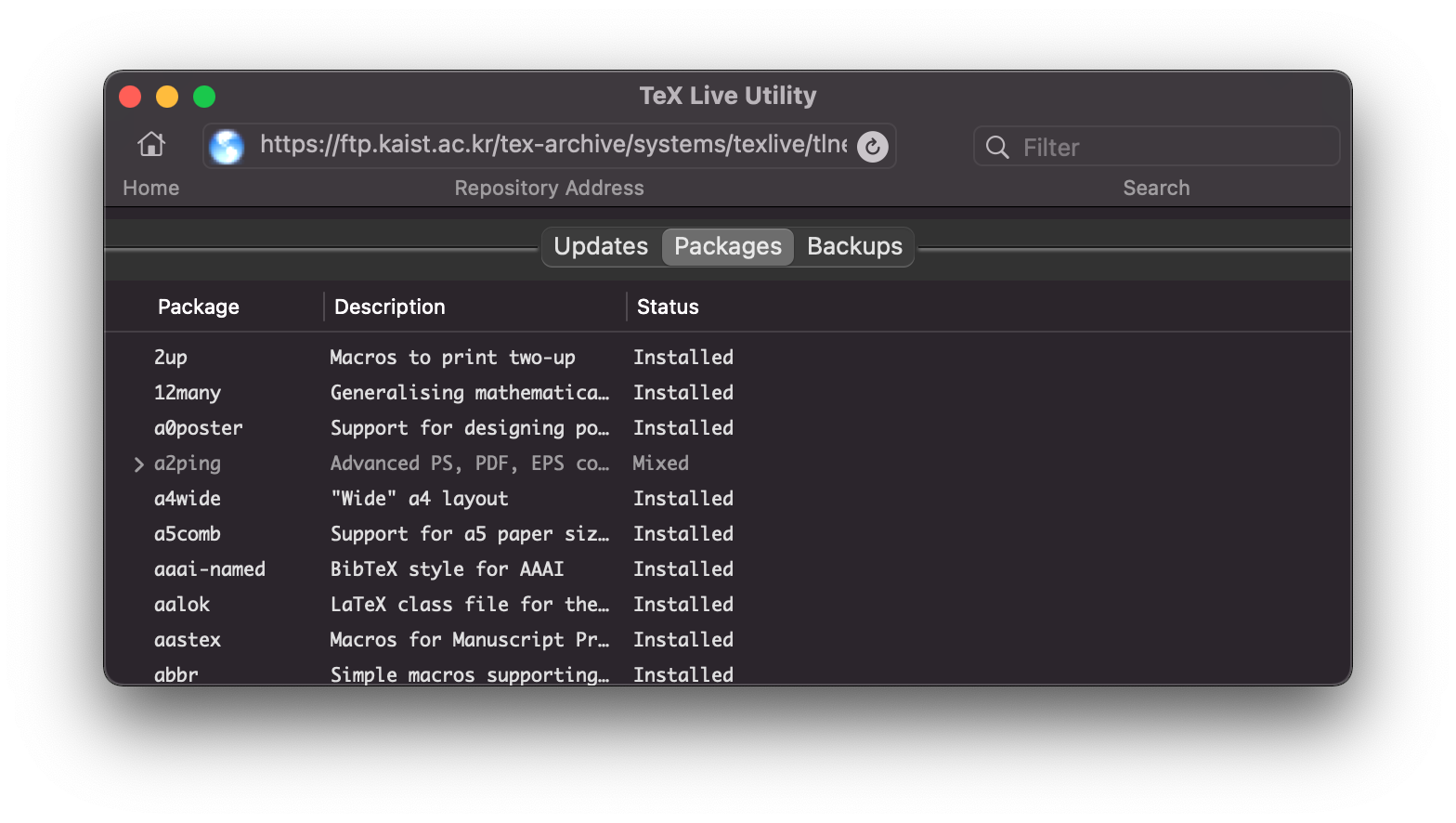The image size is (1456, 823).
Task: Click the Mixed status of a2ping
Action: click(x=661, y=464)
